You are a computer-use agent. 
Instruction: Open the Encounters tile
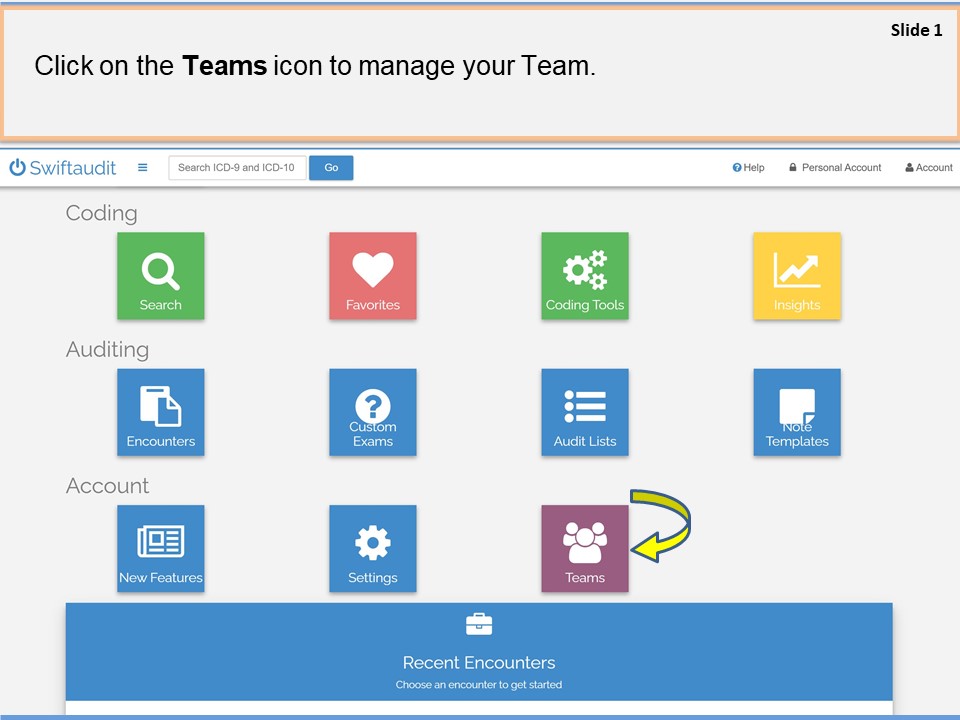(160, 412)
